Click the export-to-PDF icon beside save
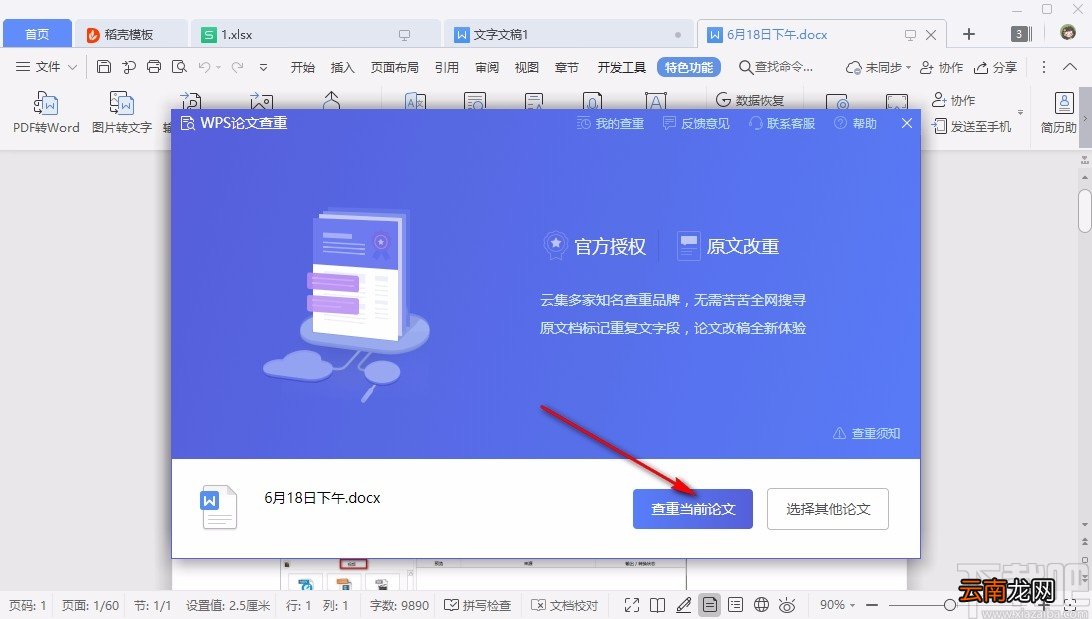 pos(129,67)
